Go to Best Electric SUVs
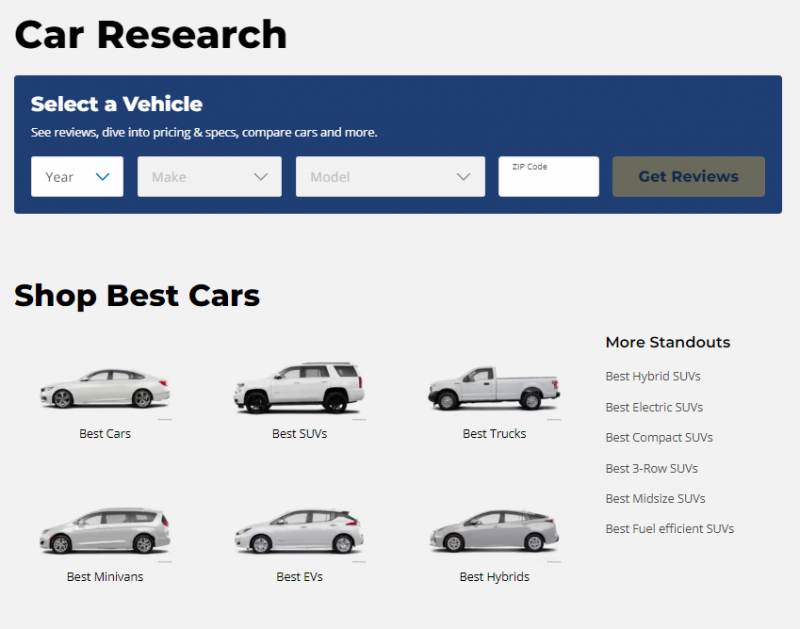Image resolution: width=800 pixels, height=629 pixels. tap(654, 407)
